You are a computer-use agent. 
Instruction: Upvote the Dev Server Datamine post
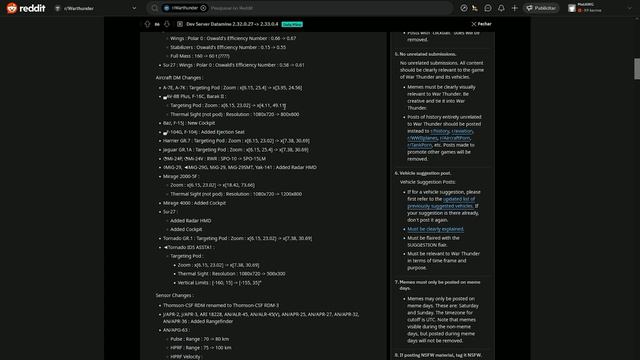pyautogui.click(x=147, y=24)
